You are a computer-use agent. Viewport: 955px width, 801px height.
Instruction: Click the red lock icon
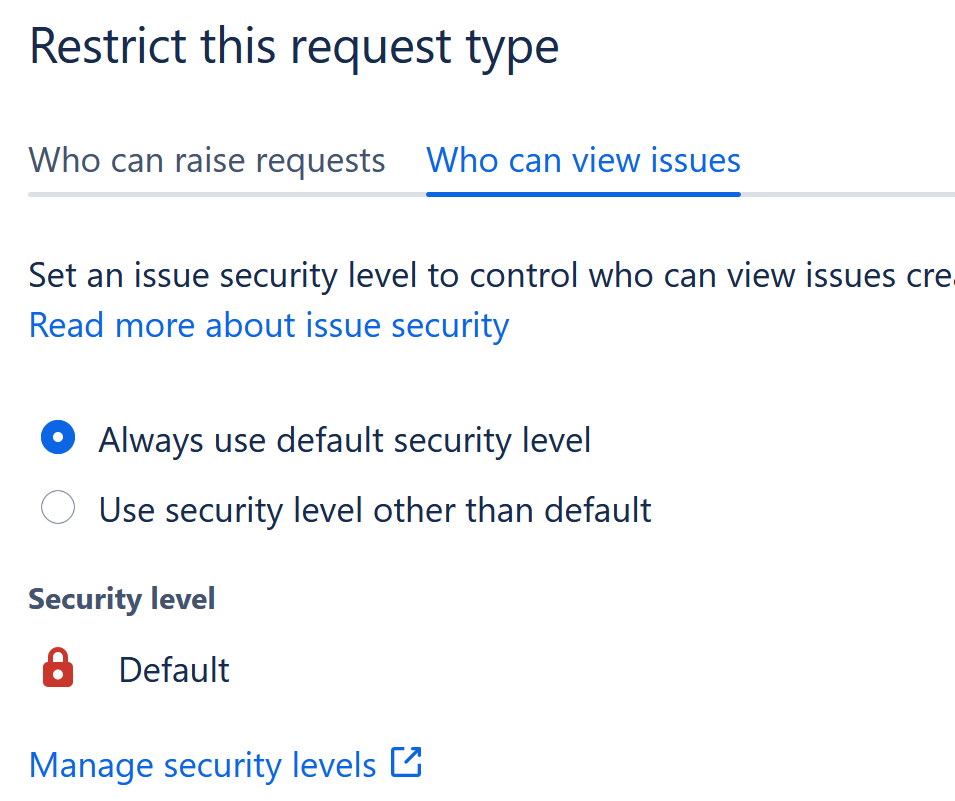point(58,668)
